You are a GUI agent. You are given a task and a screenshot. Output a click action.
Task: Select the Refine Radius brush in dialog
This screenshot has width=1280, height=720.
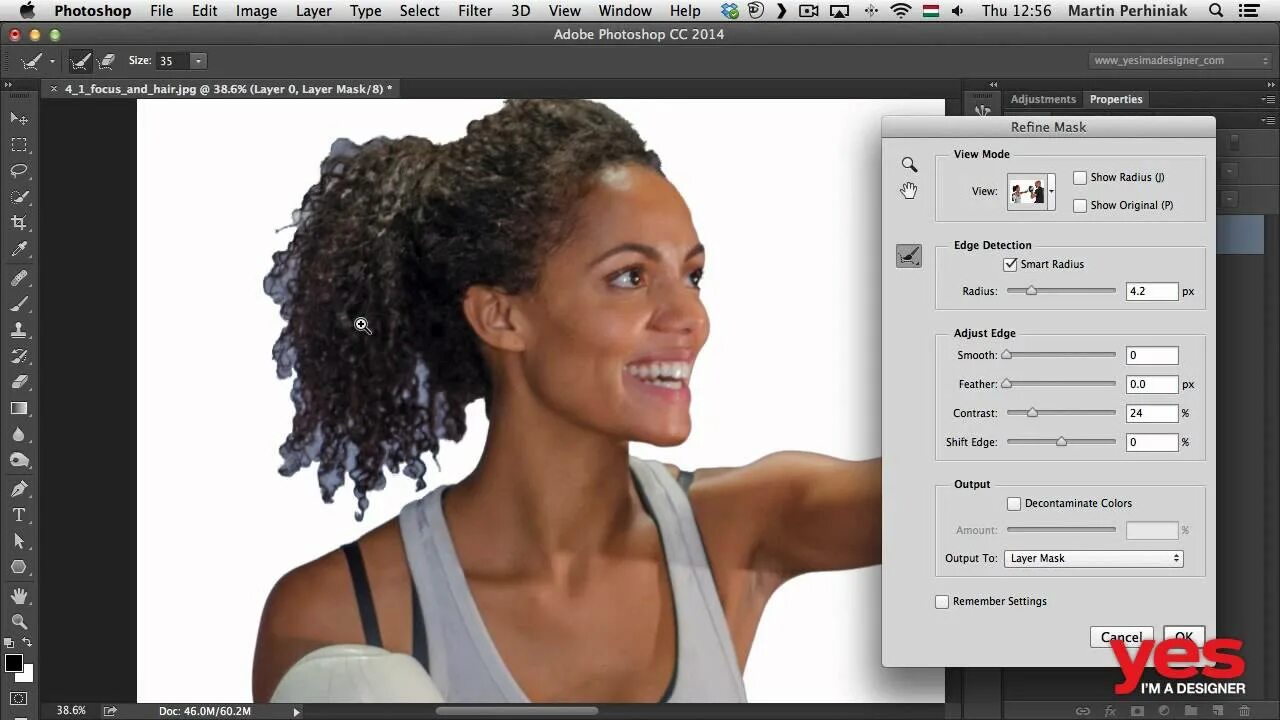tap(909, 256)
